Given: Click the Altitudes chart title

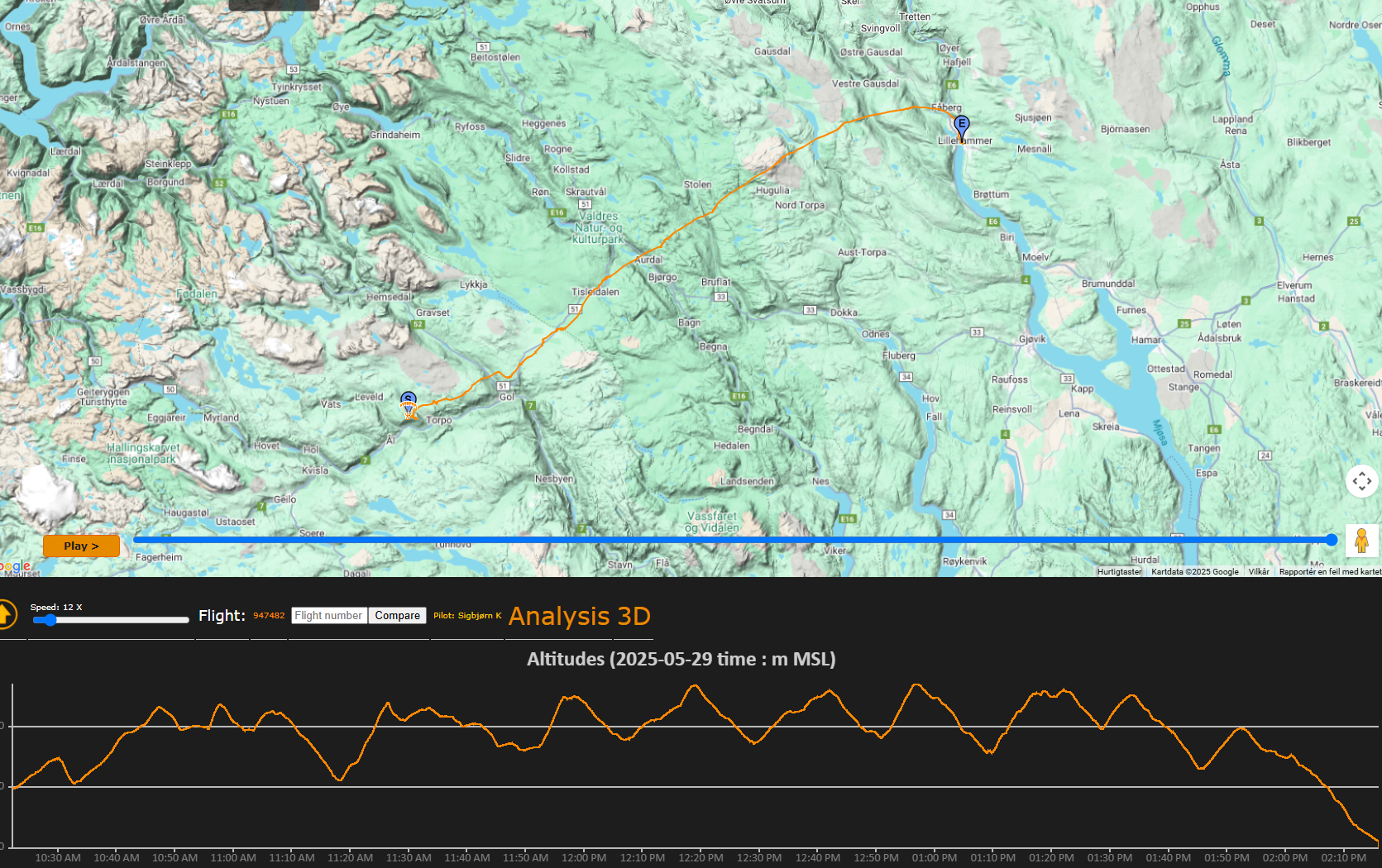Looking at the screenshot, I should click(681, 659).
